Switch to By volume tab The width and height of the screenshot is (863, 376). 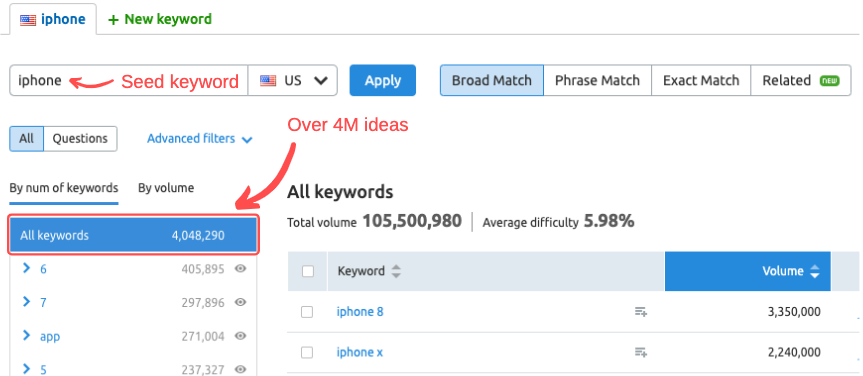coord(166,188)
